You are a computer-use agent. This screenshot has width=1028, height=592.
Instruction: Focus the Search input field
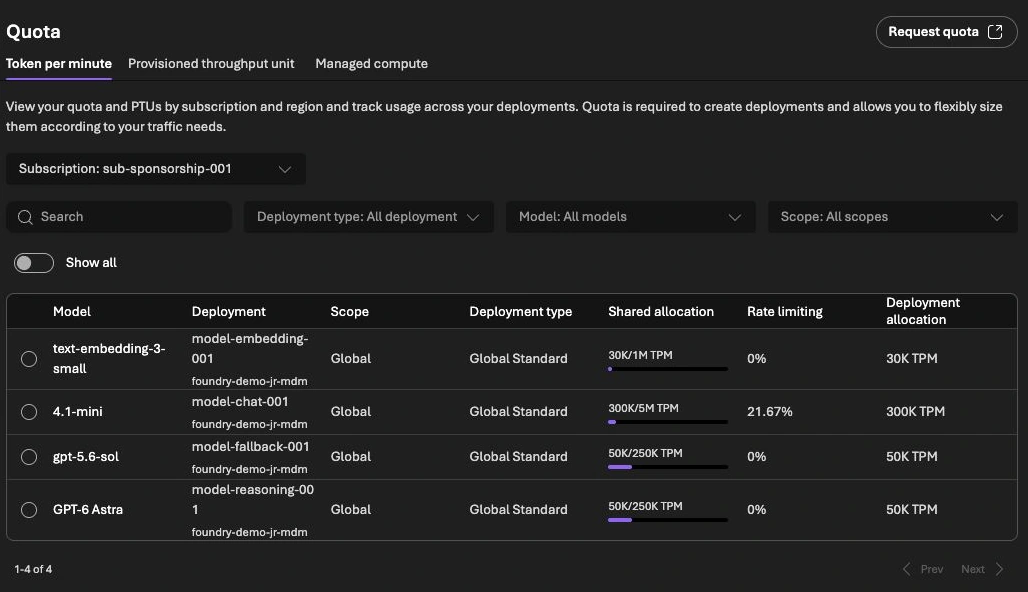click(x=119, y=217)
